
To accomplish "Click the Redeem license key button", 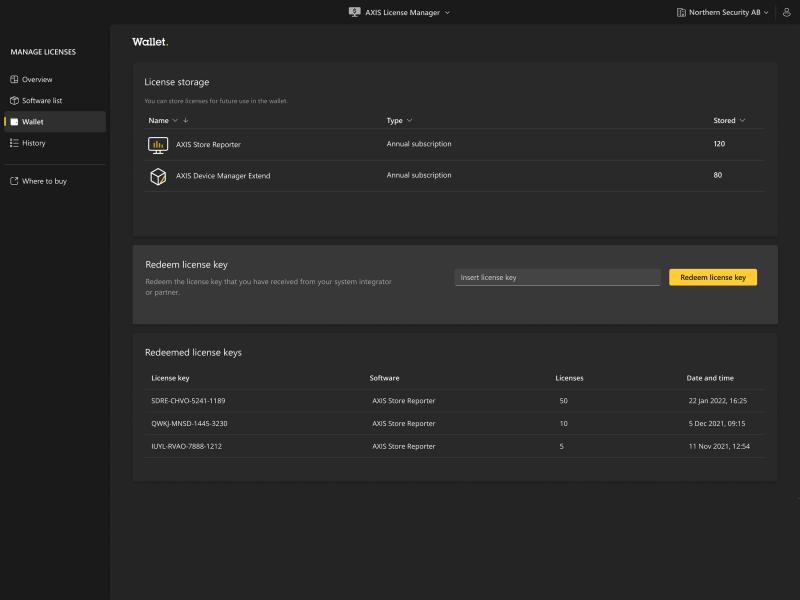I will pos(713,277).
